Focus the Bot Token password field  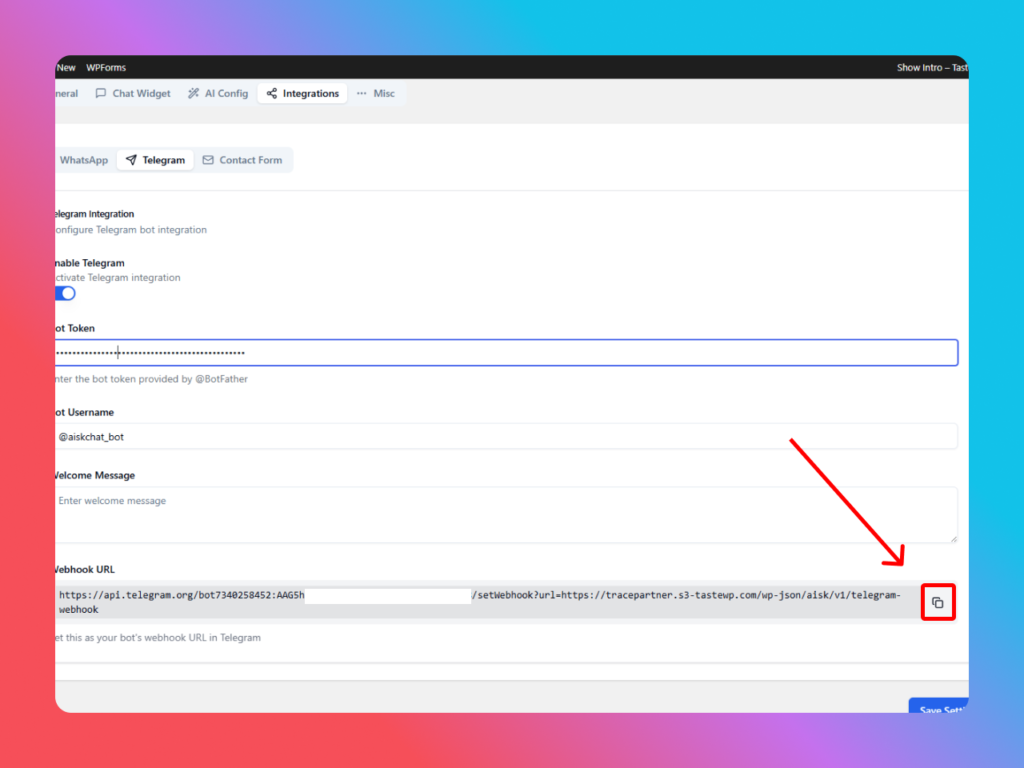click(x=500, y=353)
